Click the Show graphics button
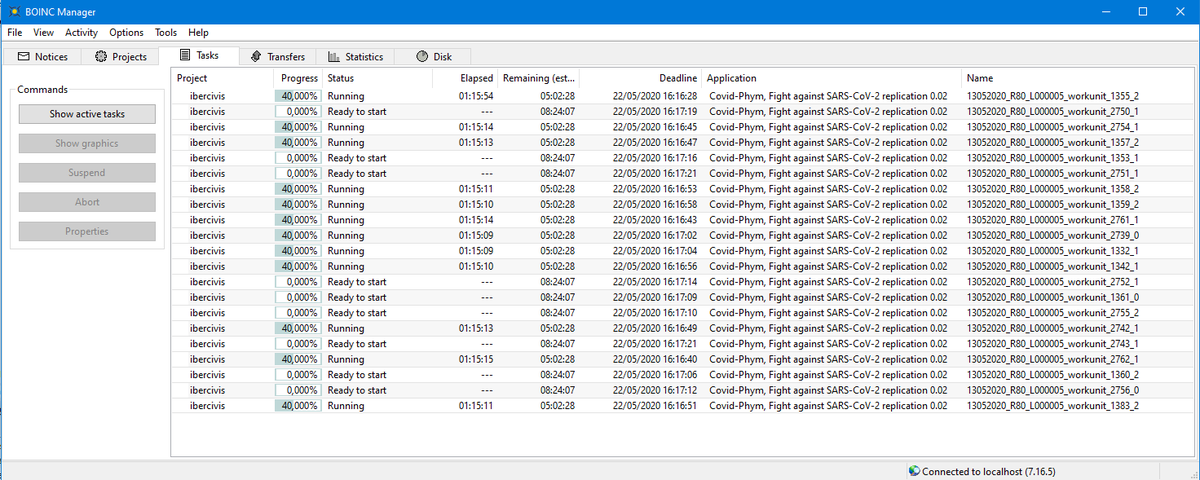 87,143
